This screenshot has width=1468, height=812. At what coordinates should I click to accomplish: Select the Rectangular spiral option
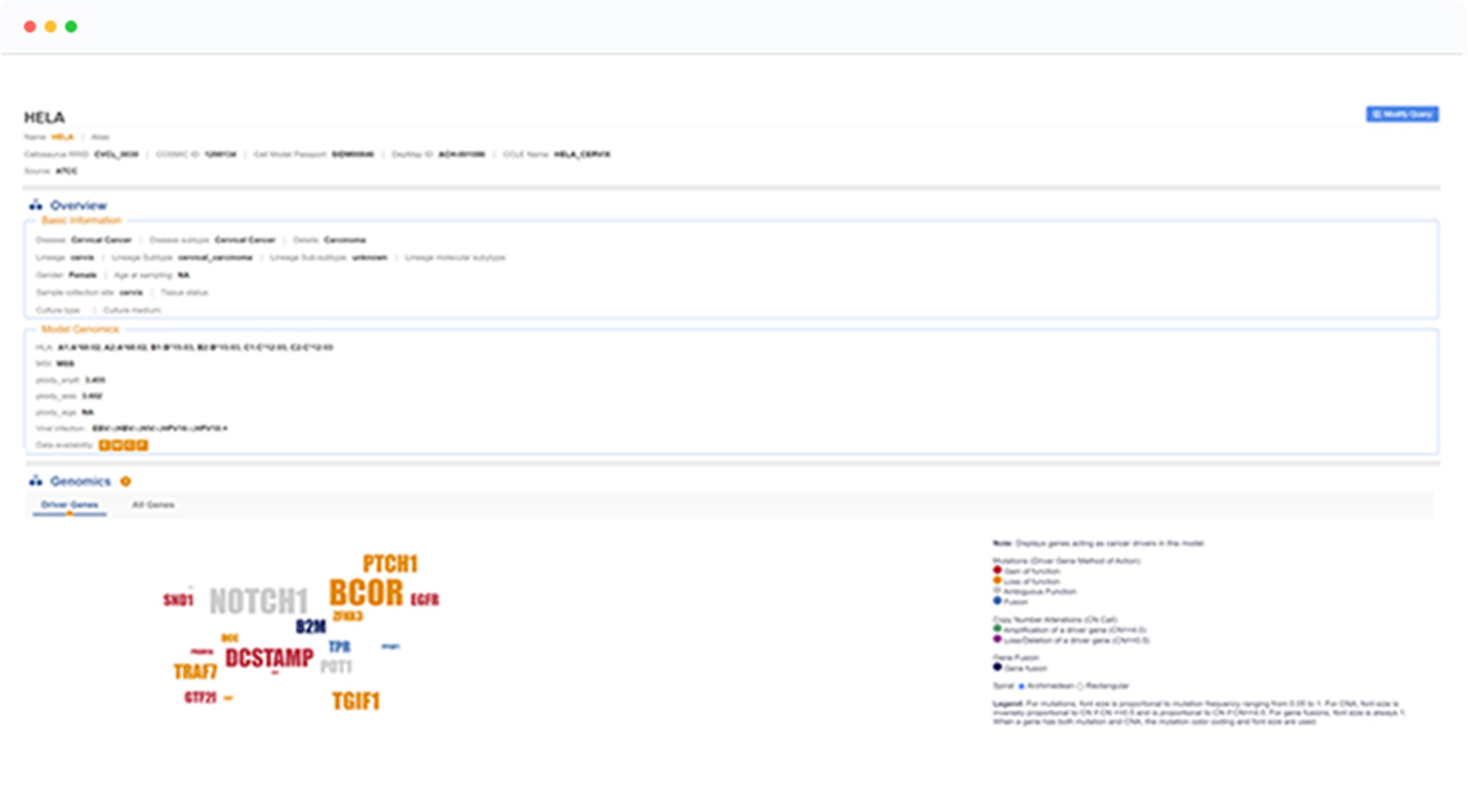1080,686
